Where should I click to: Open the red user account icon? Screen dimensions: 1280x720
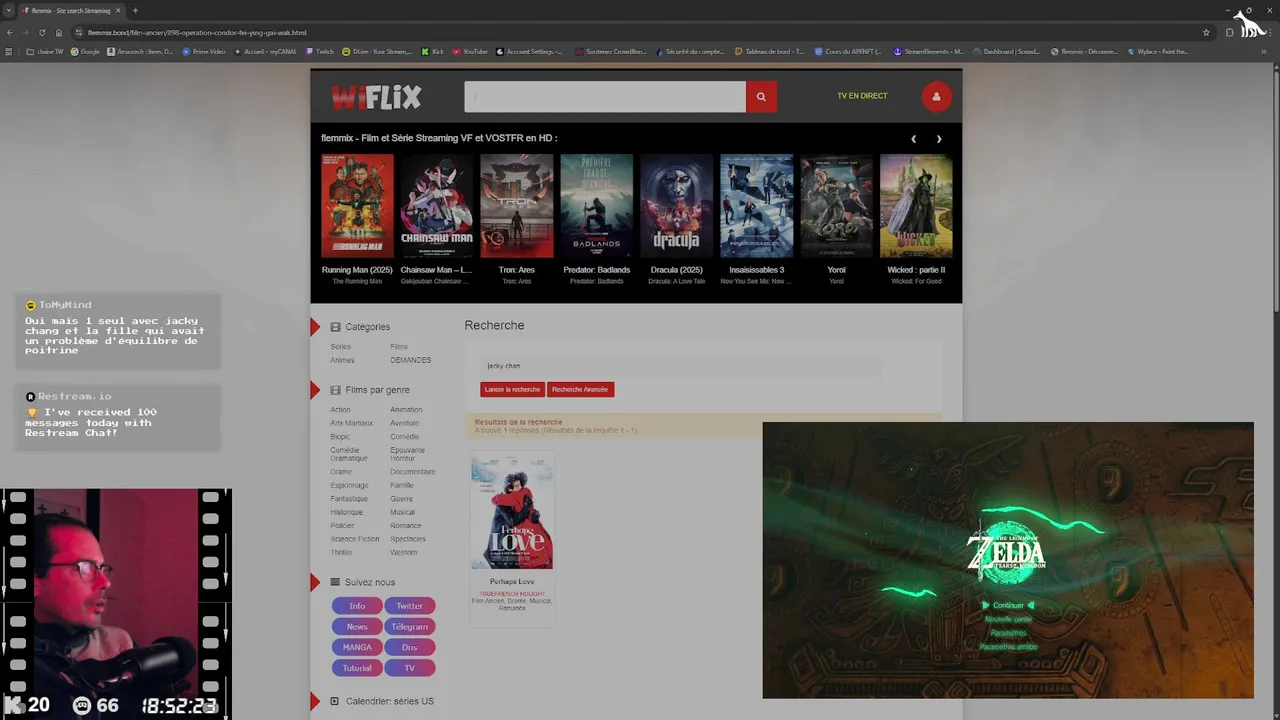point(936,97)
